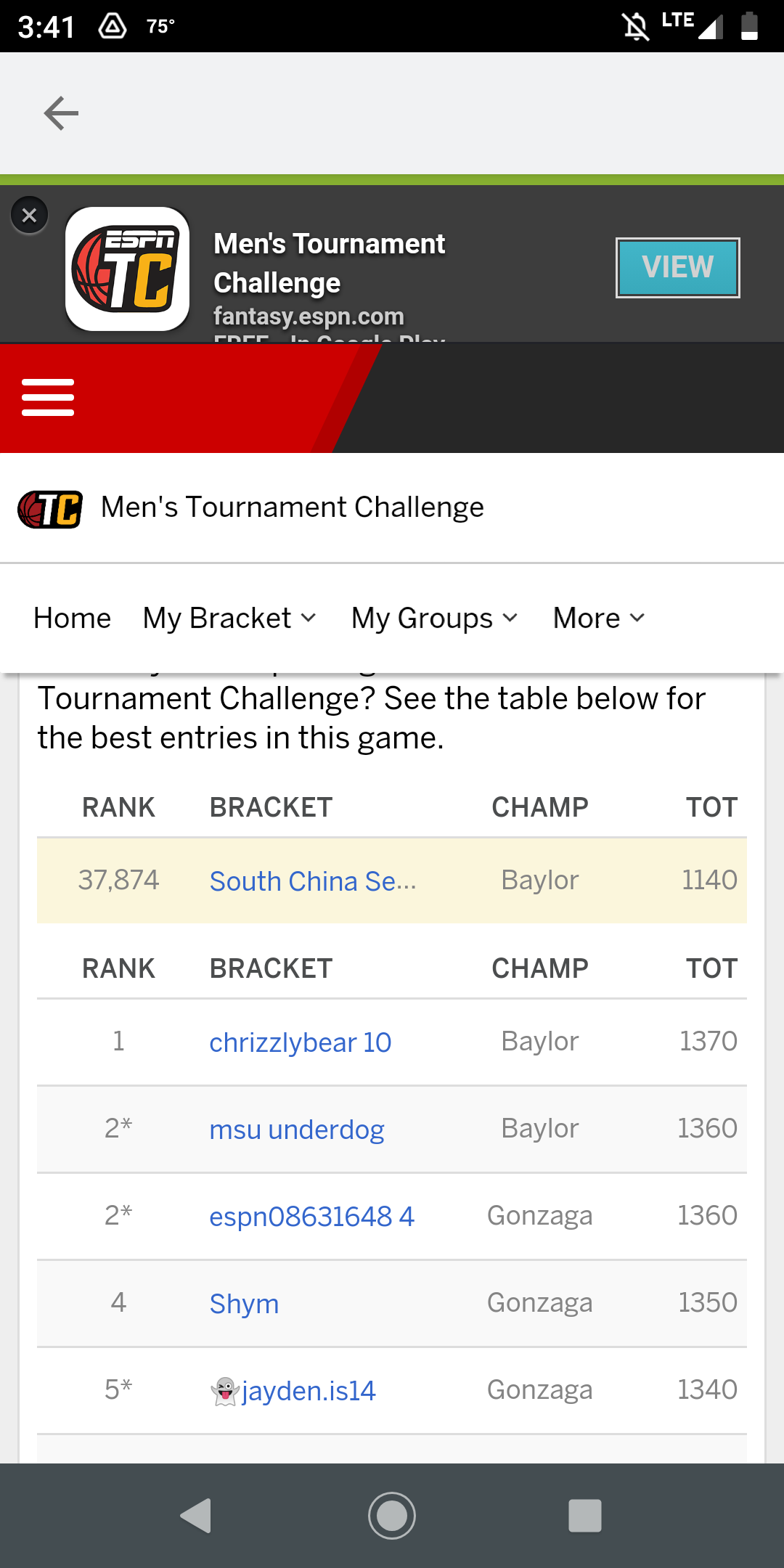784x1568 pixels.
Task: Go to Home tab
Action: point(73,618)
